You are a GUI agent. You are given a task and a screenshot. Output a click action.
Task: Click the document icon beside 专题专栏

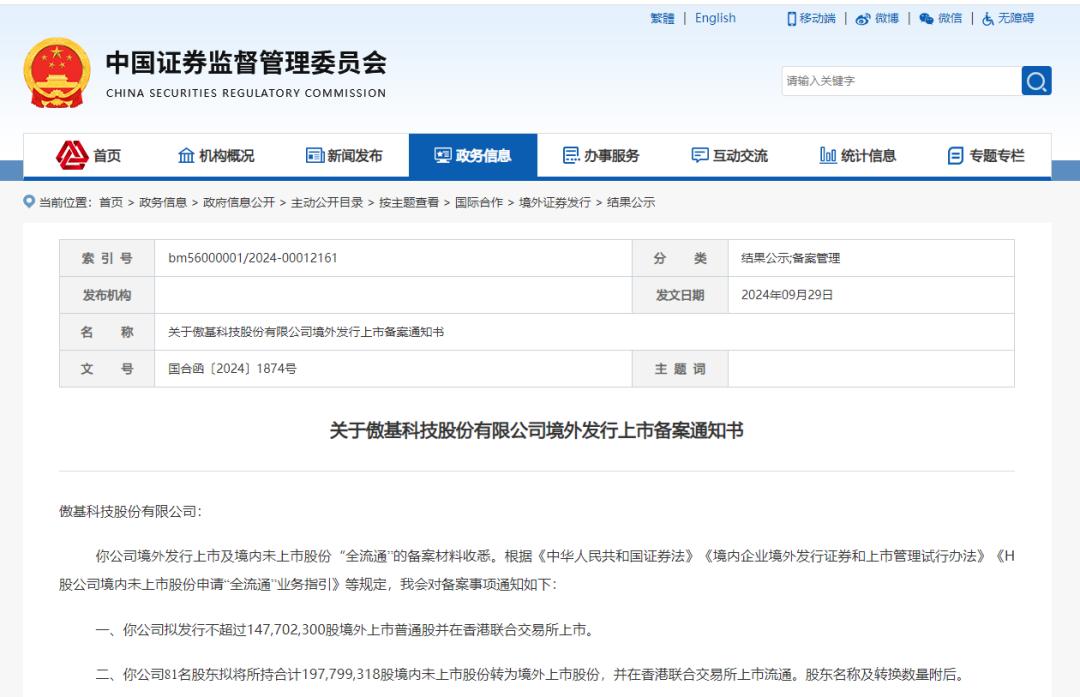(x=955, y=156)
